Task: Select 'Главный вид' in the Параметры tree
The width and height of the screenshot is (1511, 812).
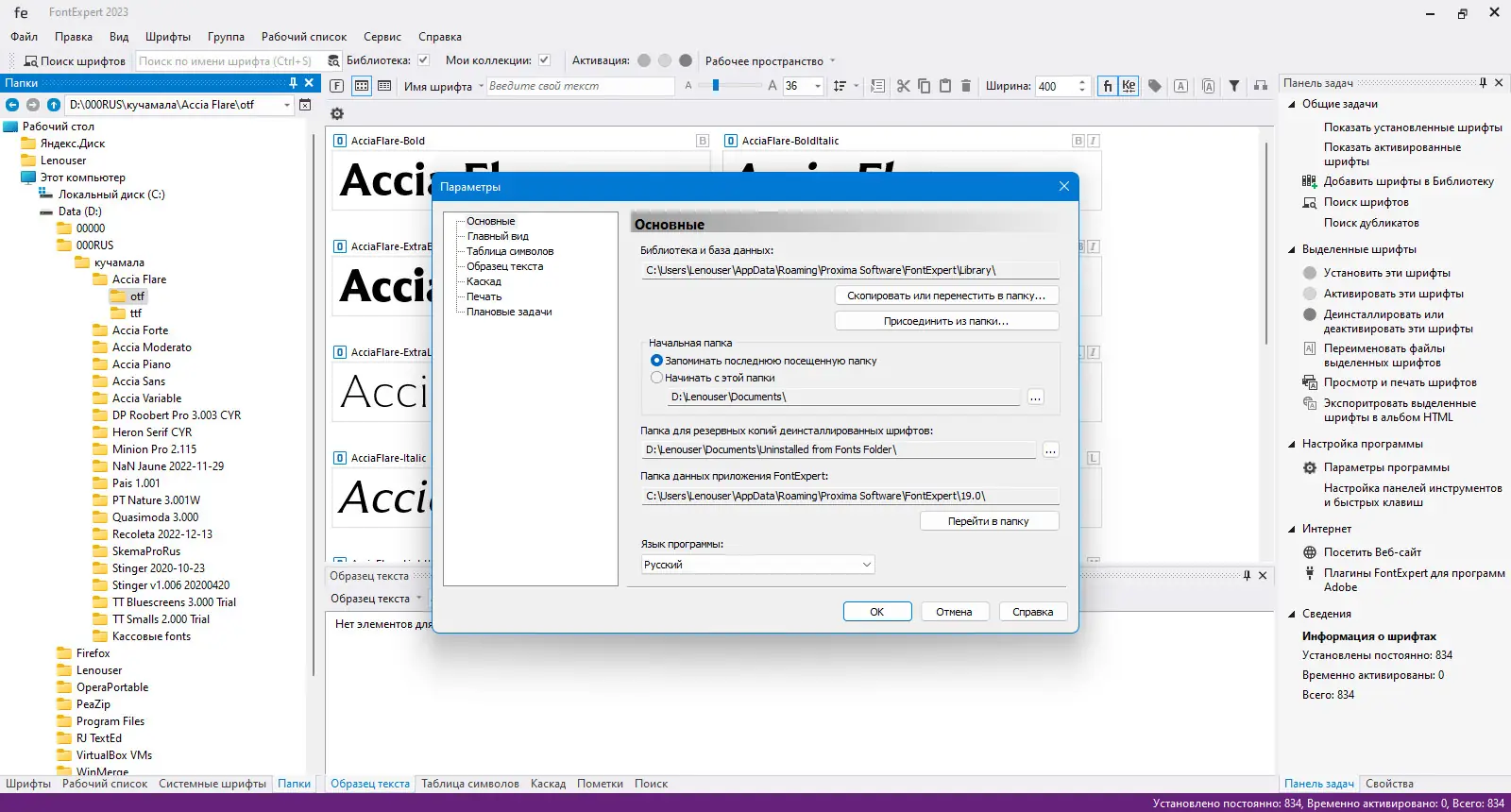Action: (498, 236)
